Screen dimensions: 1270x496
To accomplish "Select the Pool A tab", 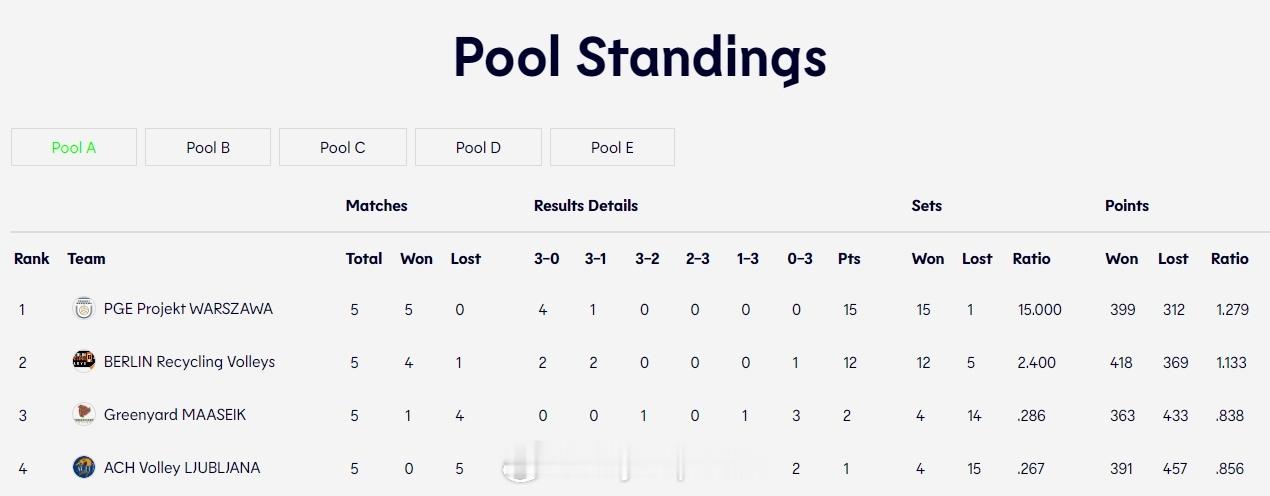I will 74,147.
